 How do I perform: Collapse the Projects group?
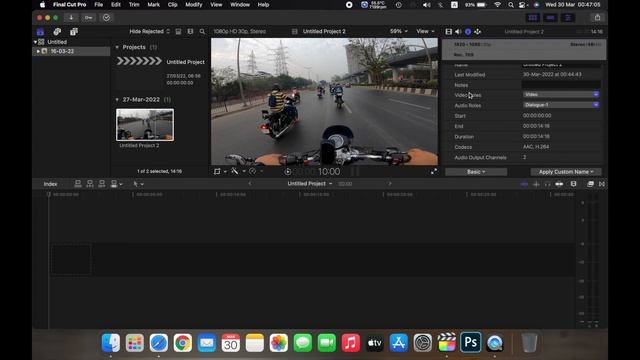(117, 47)
